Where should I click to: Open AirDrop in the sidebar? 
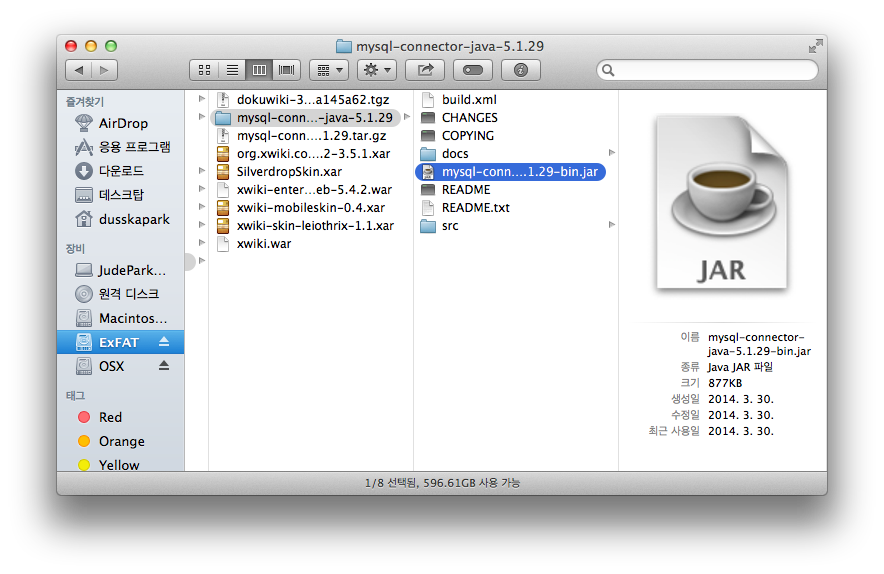(x=122, y=123)
